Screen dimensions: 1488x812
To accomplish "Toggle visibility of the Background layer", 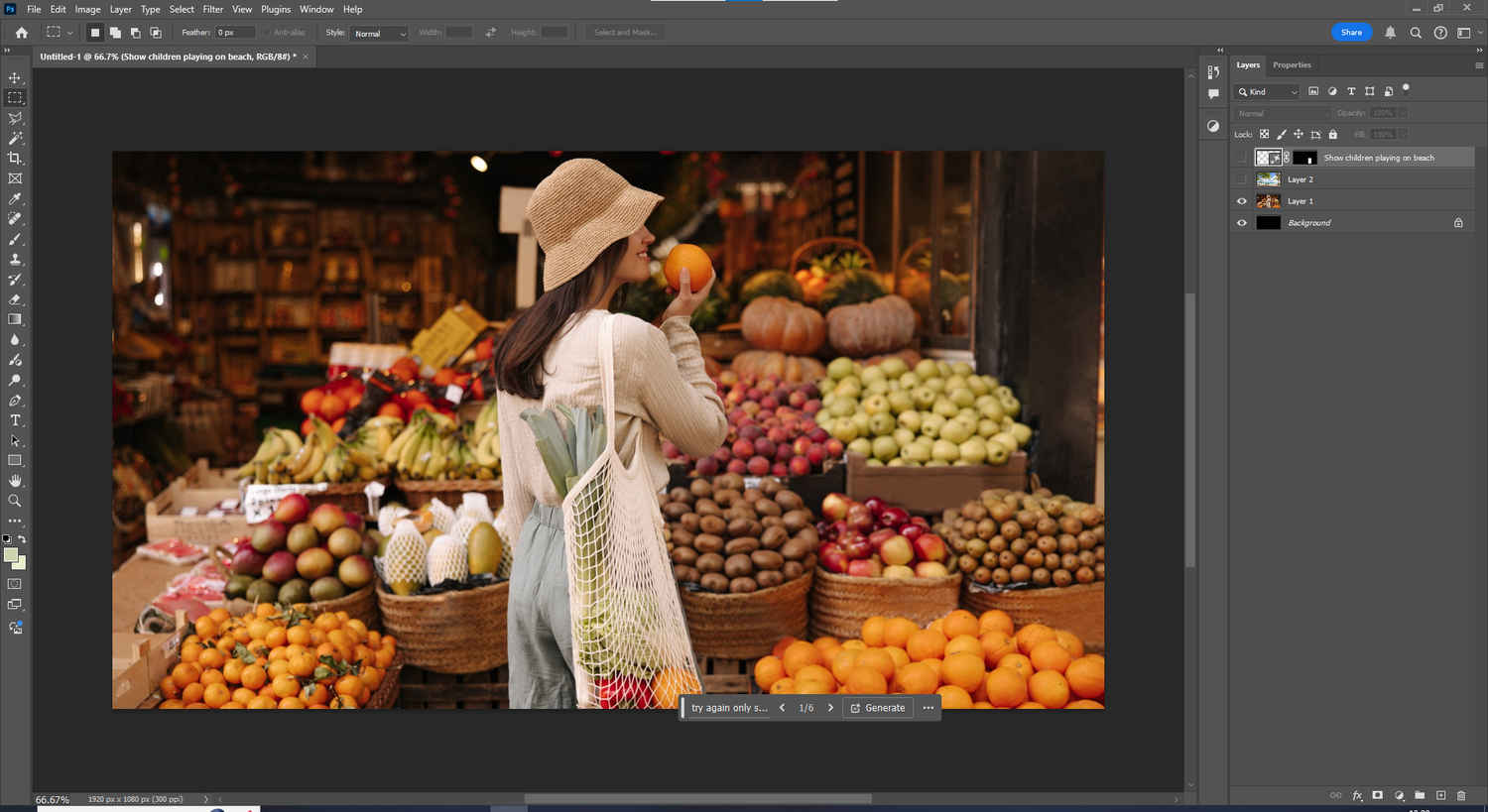I will click(1241, 223).
